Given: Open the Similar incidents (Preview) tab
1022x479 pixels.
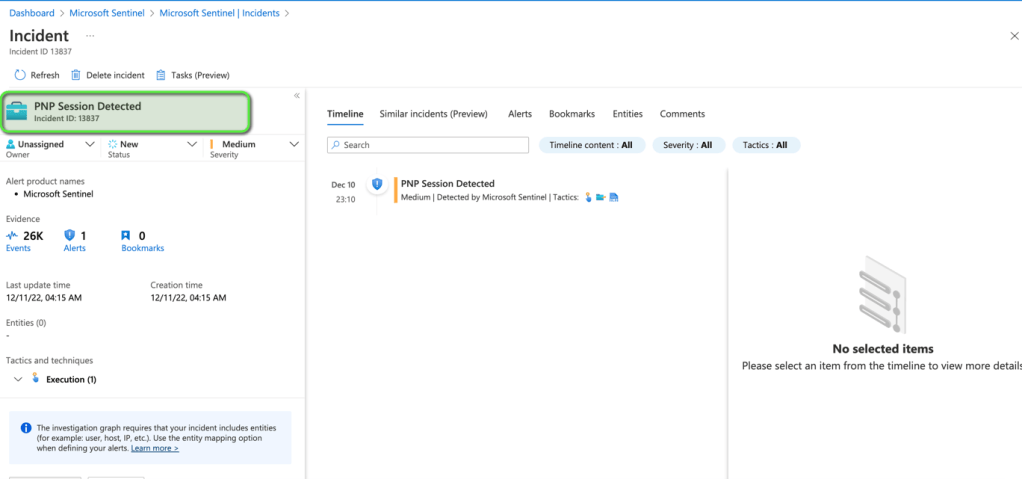Looking at the screenshot, I should point(433,114).
